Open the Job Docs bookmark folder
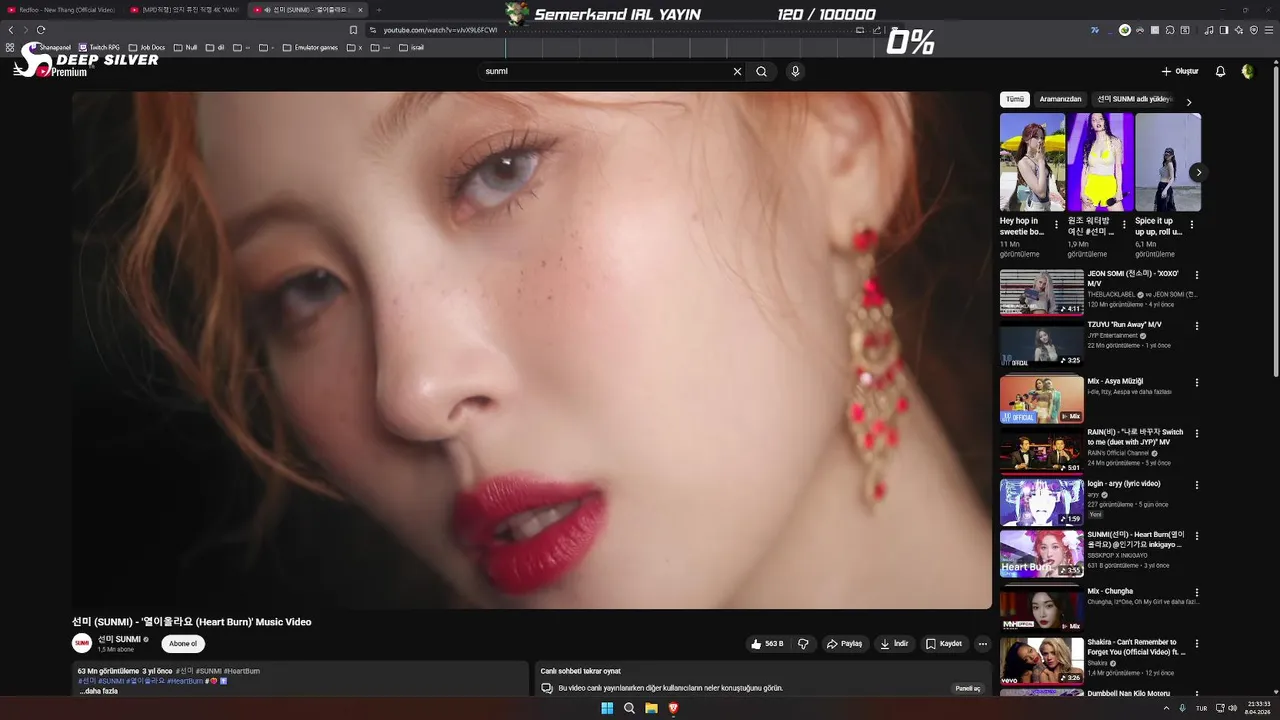Screen dimensions: 1280x720 (146, 47)
